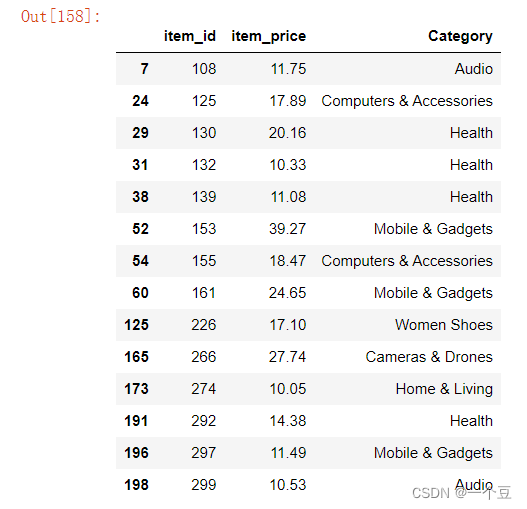Screen dimensions: 527x509
Task: Click the Cameras & Drones cell
Action: point(429,357)
